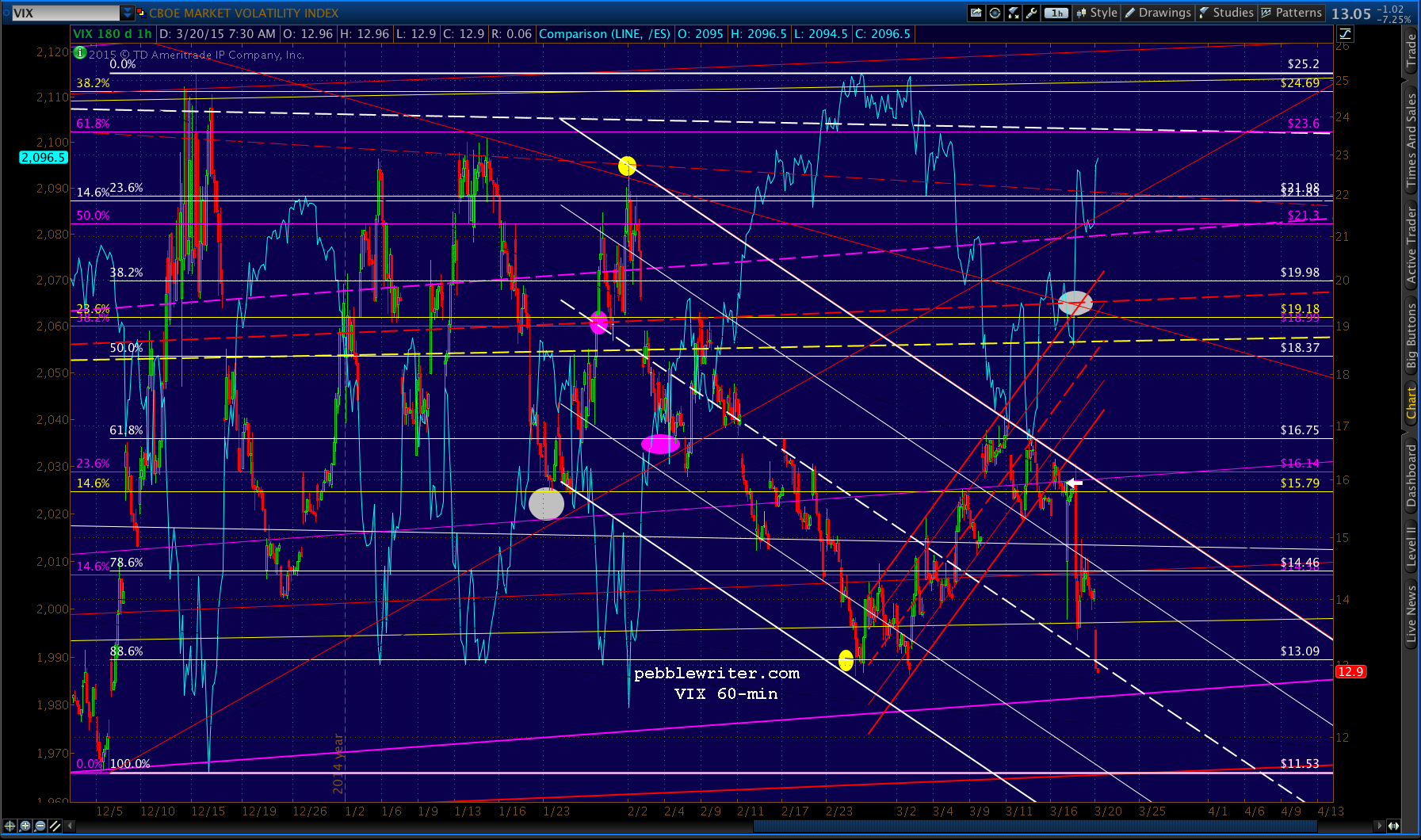The image size is (1421, 840).
Task: Click the $11.53 level label
Action: coord(1301,764)
